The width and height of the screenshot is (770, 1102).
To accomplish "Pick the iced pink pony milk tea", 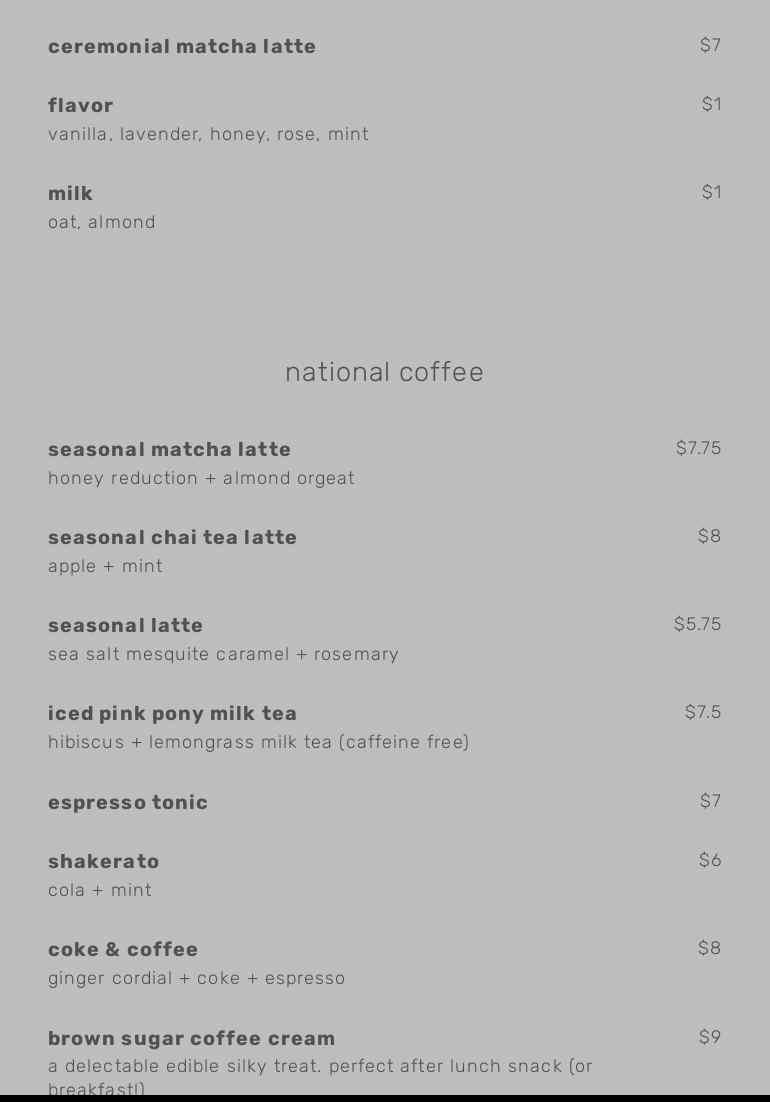I will [172, 713].
